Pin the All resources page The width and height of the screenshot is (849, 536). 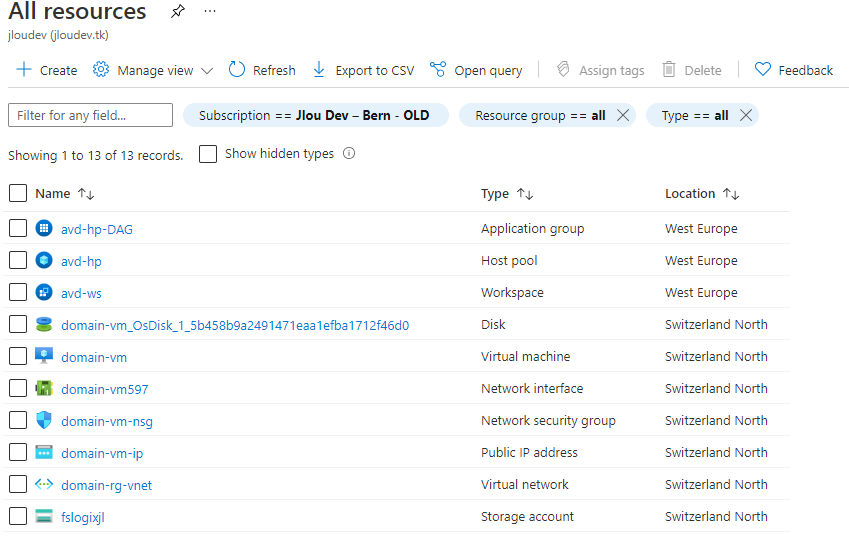pyautogui.click(x=178, y=11)
